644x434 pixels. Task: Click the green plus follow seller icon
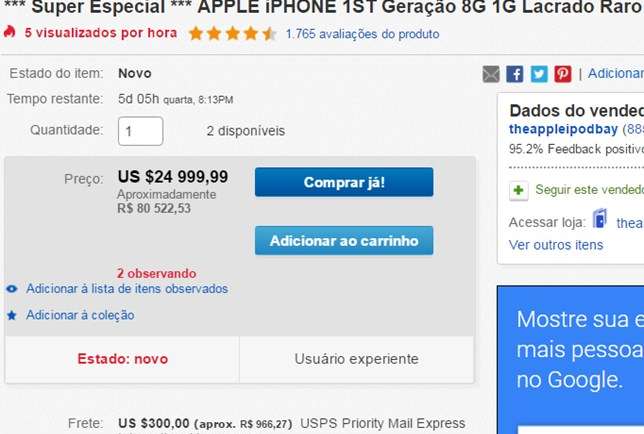pyautogui.click(x=518, y=191)
